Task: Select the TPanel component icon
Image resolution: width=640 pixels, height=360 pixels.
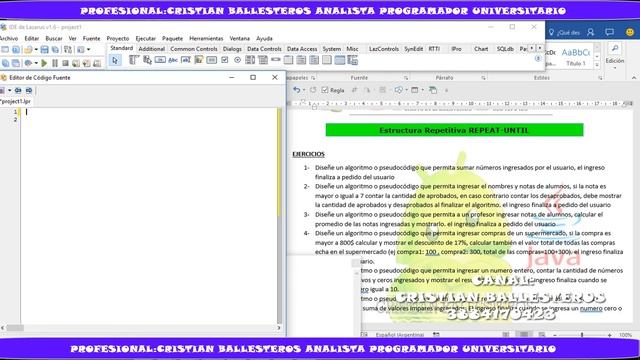Action: coord(327,60)
